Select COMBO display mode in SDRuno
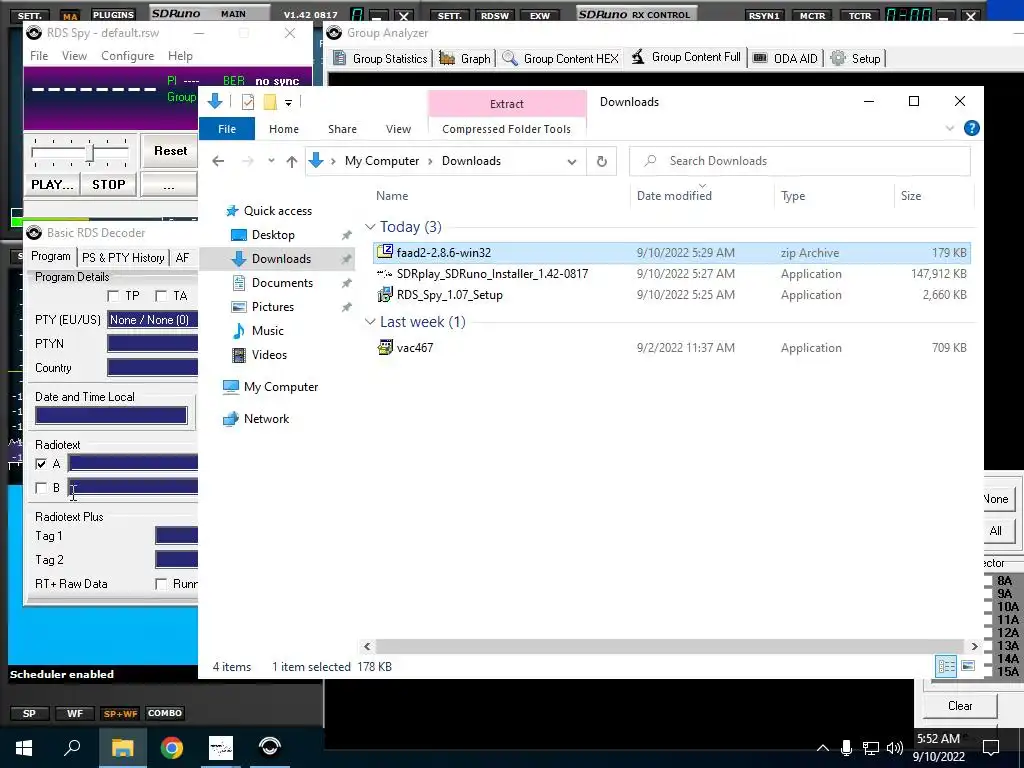The image size is (1024, 768). pyautogui.click(x=165, y=713)
